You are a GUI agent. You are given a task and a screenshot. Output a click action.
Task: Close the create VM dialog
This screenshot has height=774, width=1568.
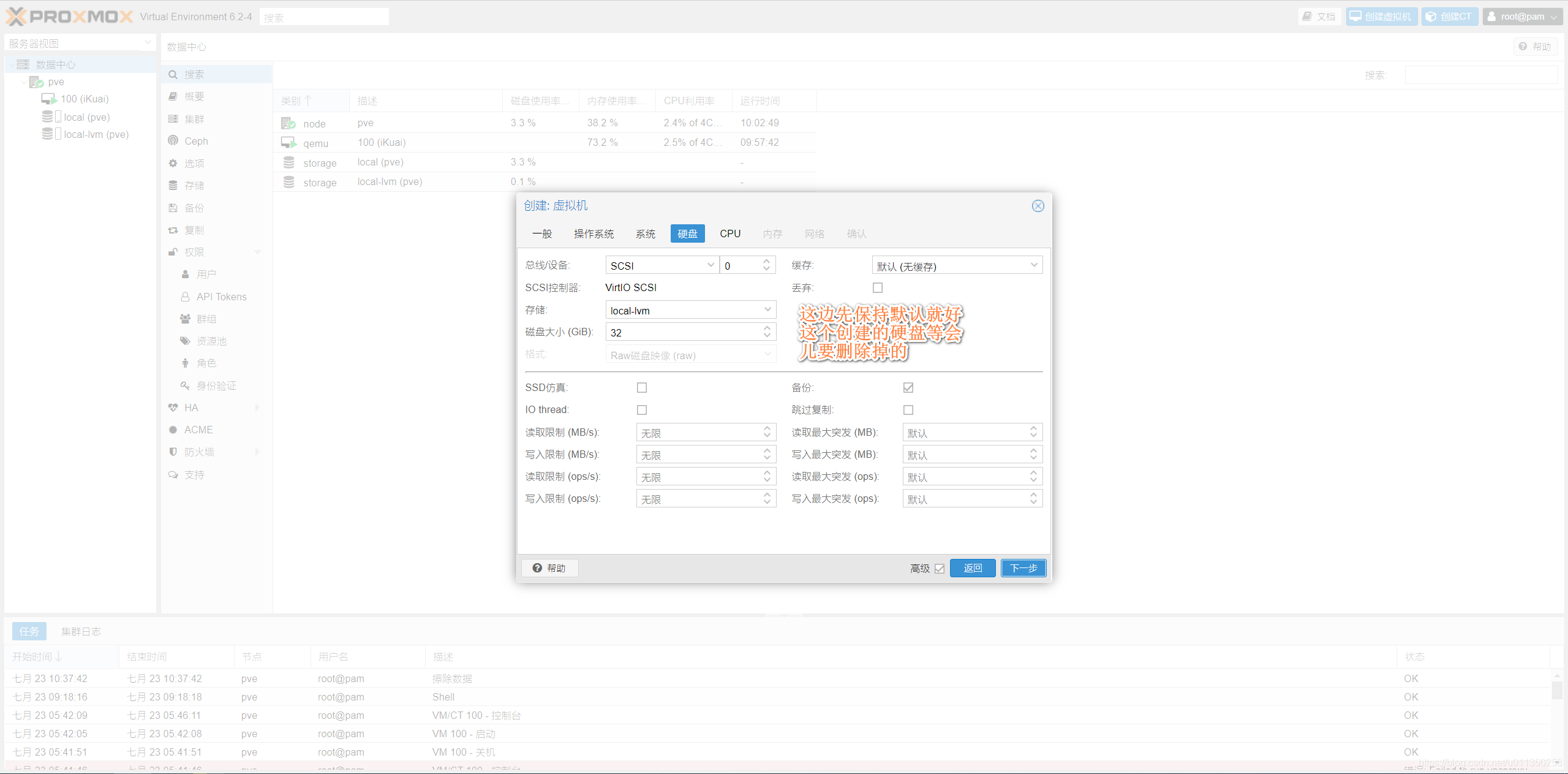point(1038,206)
